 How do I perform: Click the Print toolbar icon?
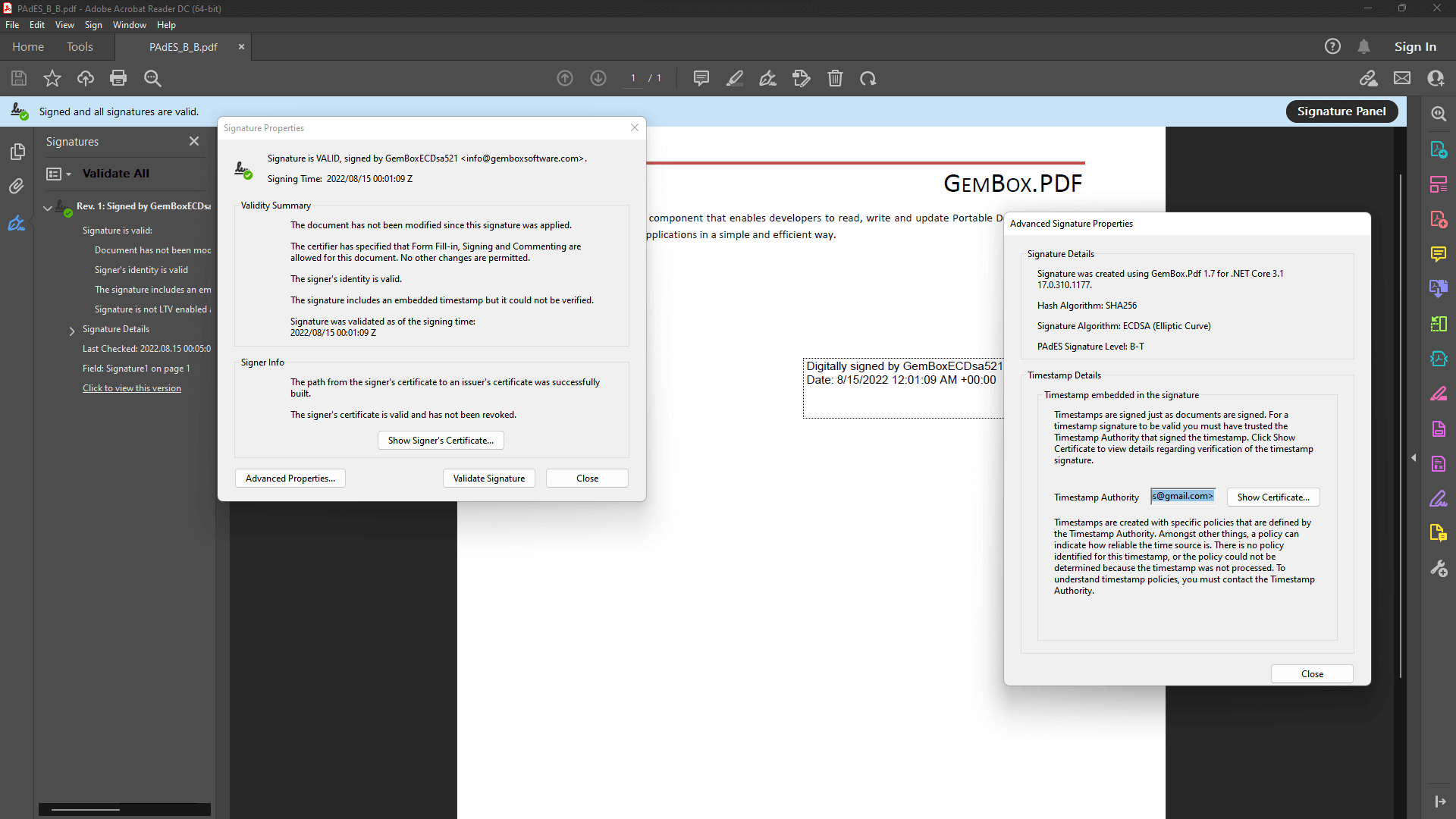point(118,78)
